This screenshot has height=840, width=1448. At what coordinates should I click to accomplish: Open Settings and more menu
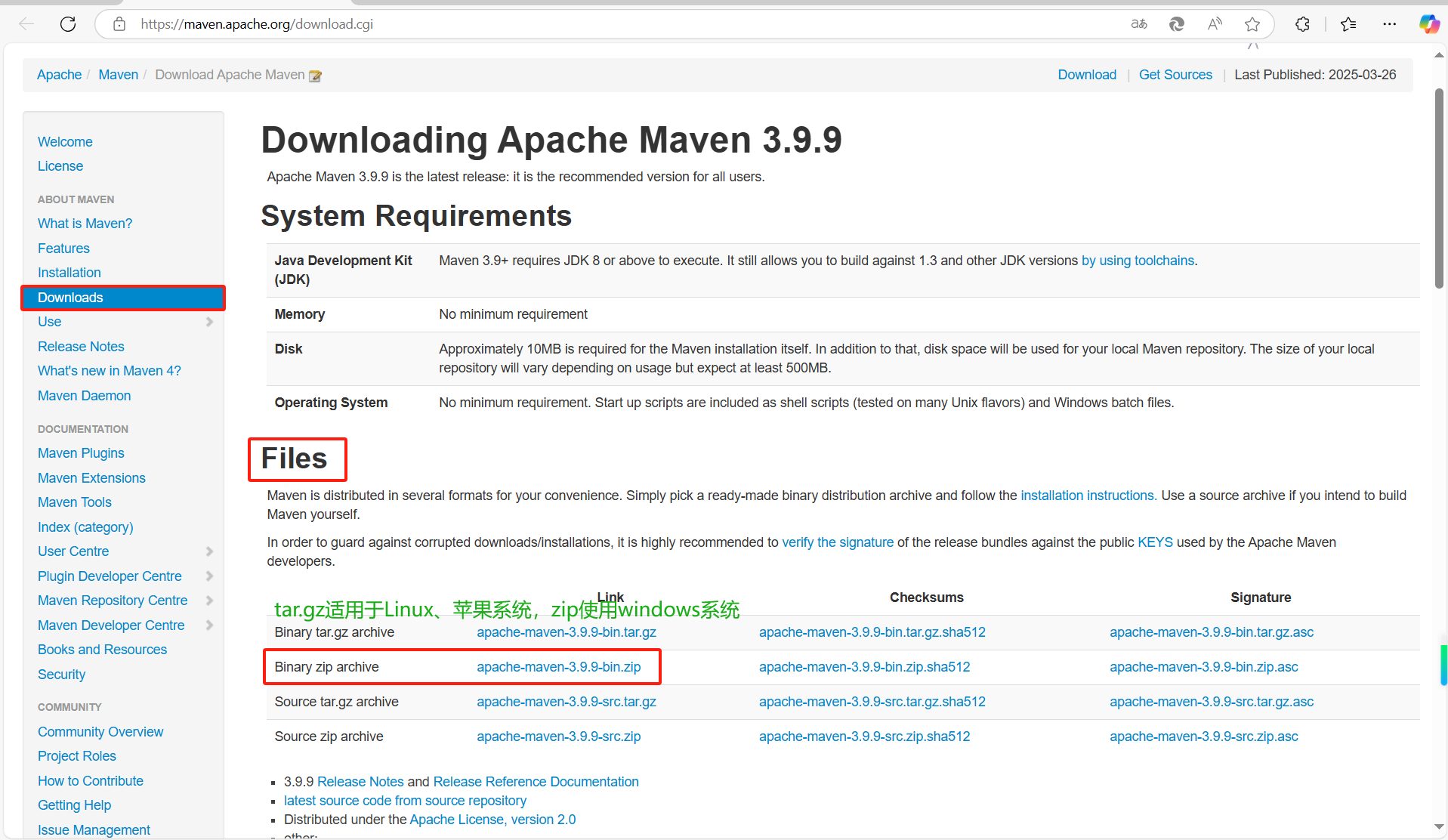tap(1390, 23)
